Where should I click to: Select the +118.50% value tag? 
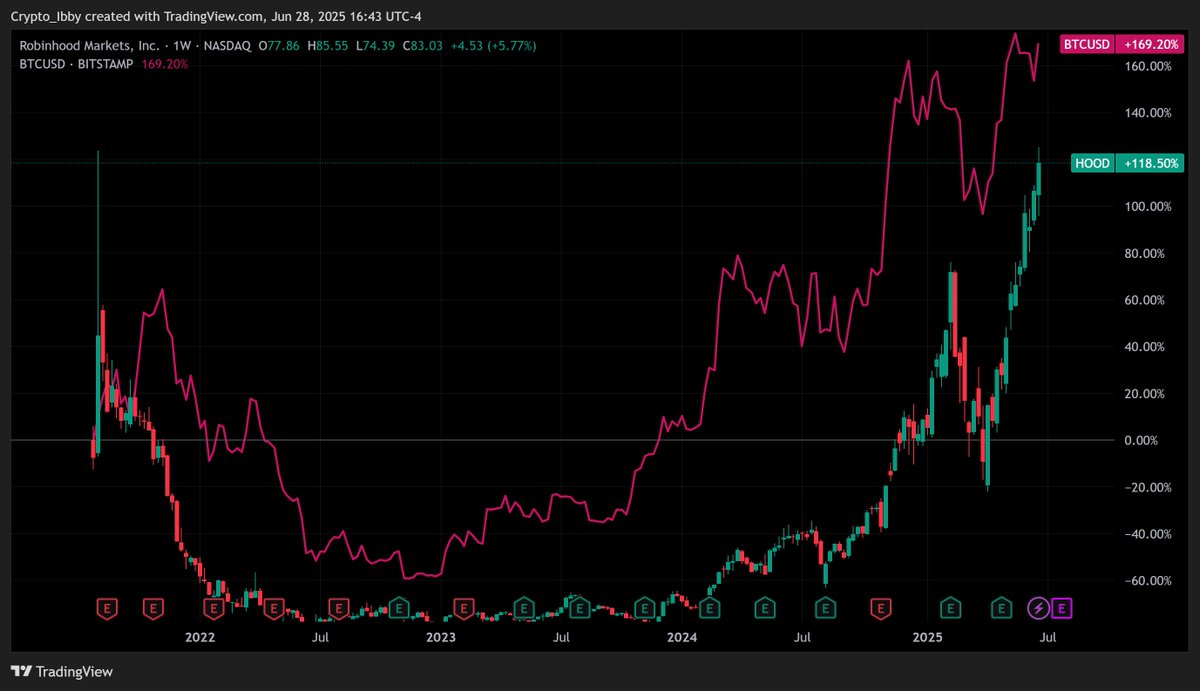1151,163
